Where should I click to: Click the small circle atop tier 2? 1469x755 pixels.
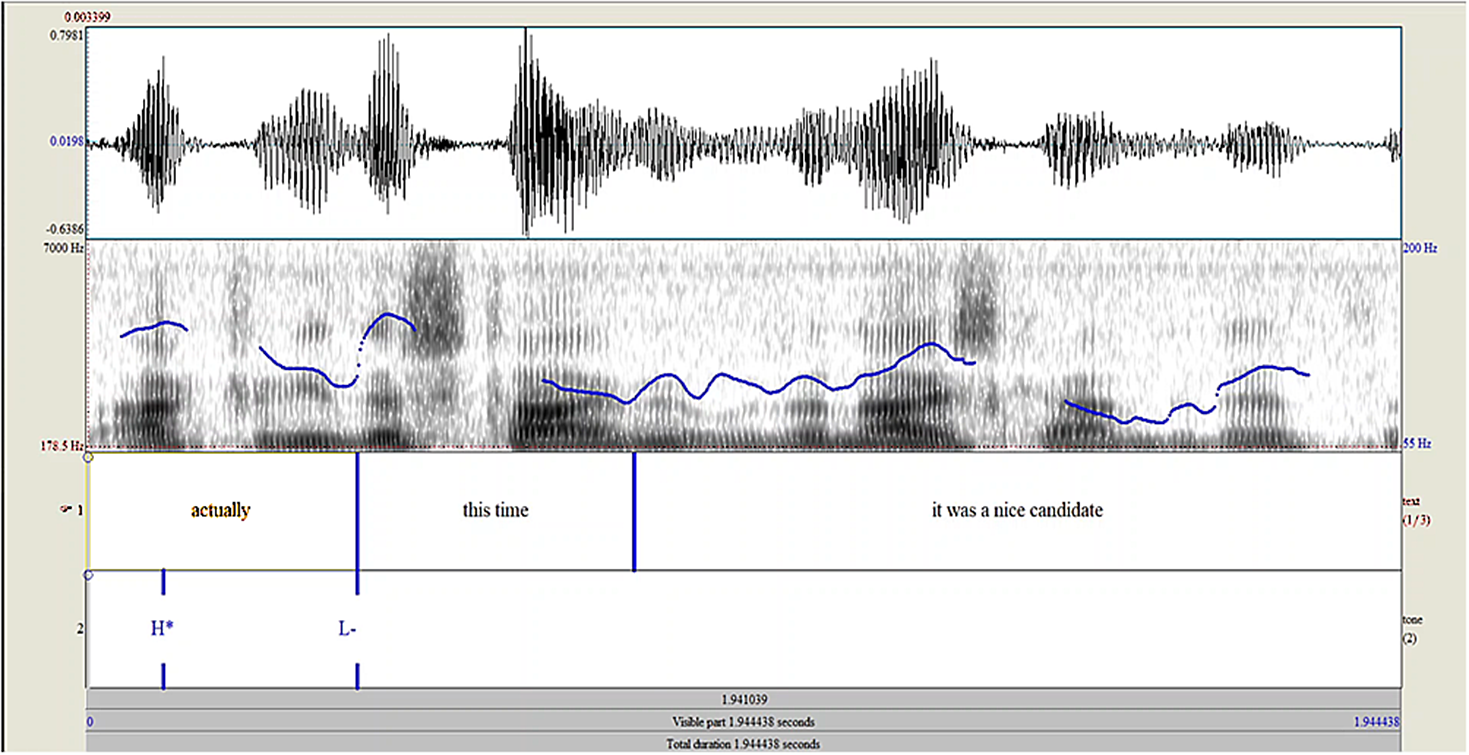click(x=89, y=575)
